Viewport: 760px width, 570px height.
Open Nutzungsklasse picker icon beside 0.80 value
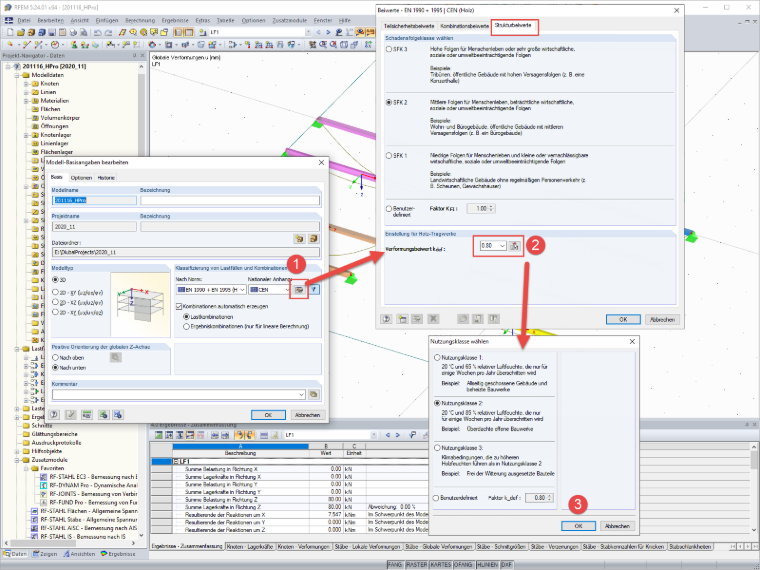click(514, 246)
